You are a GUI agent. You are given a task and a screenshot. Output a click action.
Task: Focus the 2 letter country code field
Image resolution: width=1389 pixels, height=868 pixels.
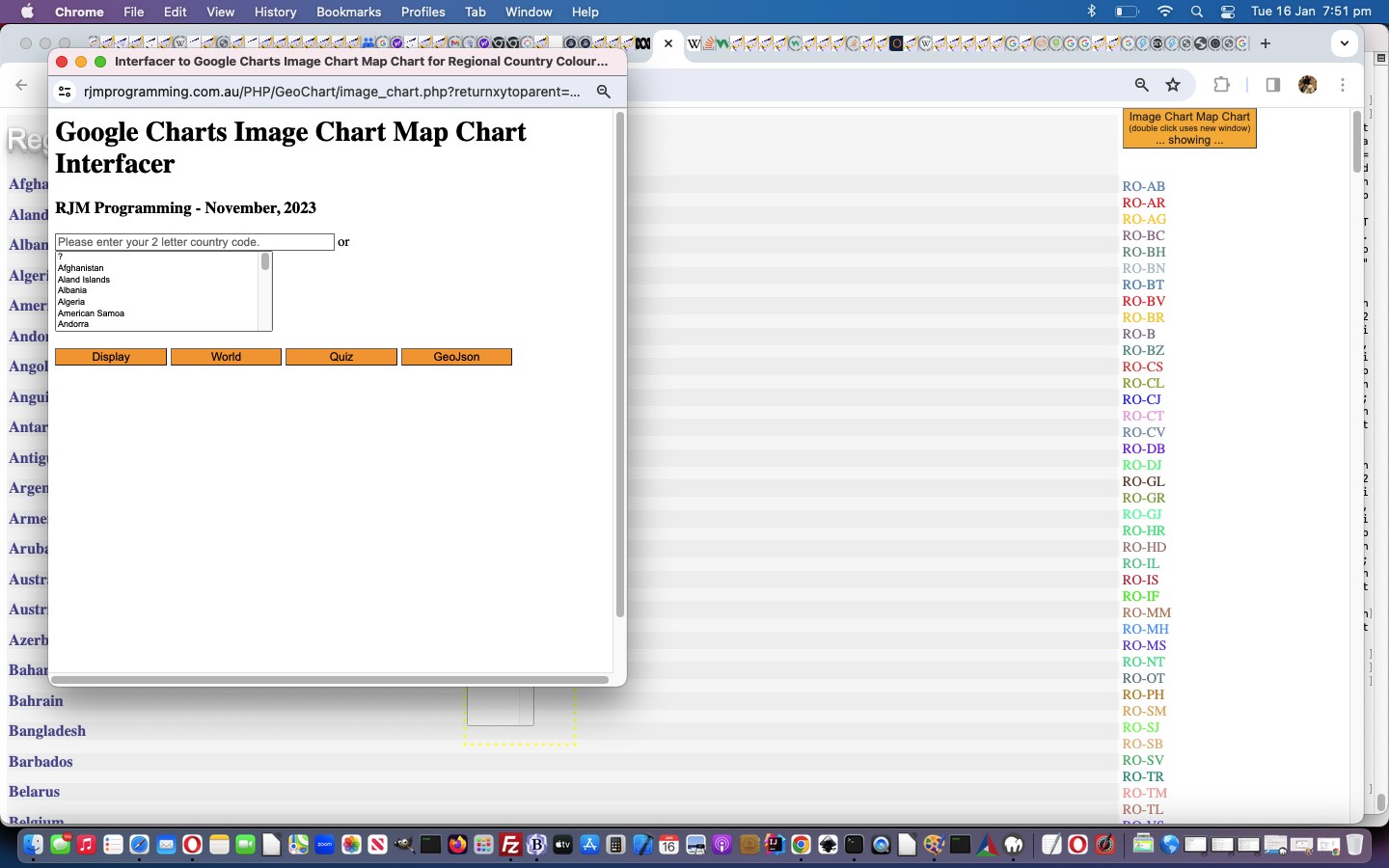(x=194, y=242)
